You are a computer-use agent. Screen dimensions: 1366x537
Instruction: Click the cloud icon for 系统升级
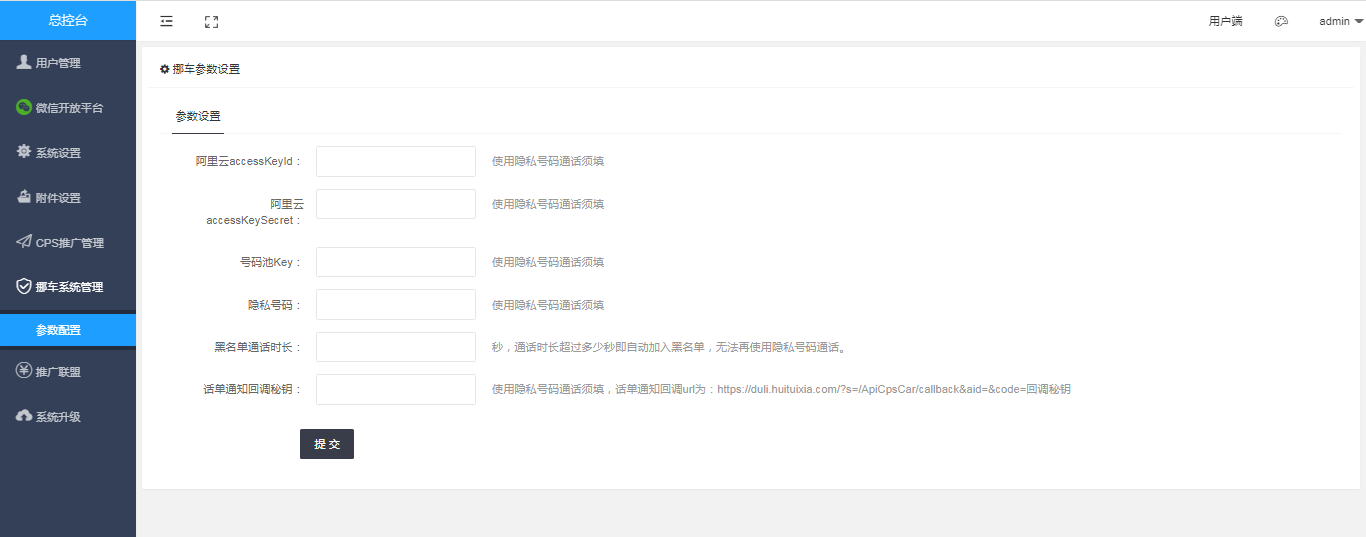point(24,416)
